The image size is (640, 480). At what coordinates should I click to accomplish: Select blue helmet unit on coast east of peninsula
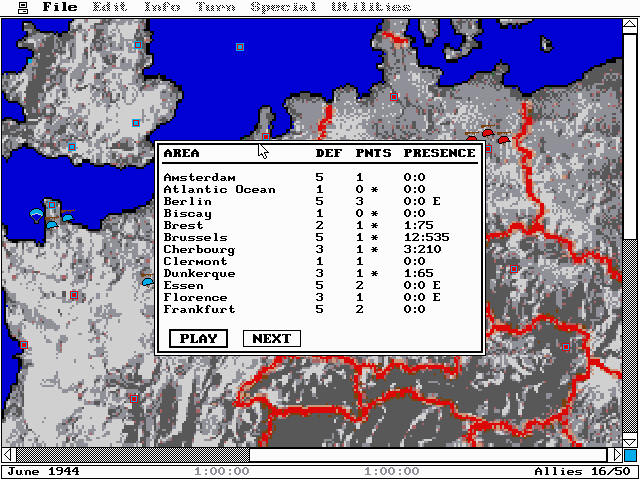click(68, 218)
